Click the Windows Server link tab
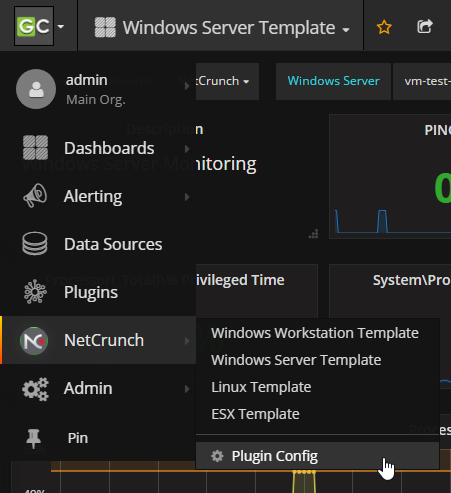 coord(333,81)
